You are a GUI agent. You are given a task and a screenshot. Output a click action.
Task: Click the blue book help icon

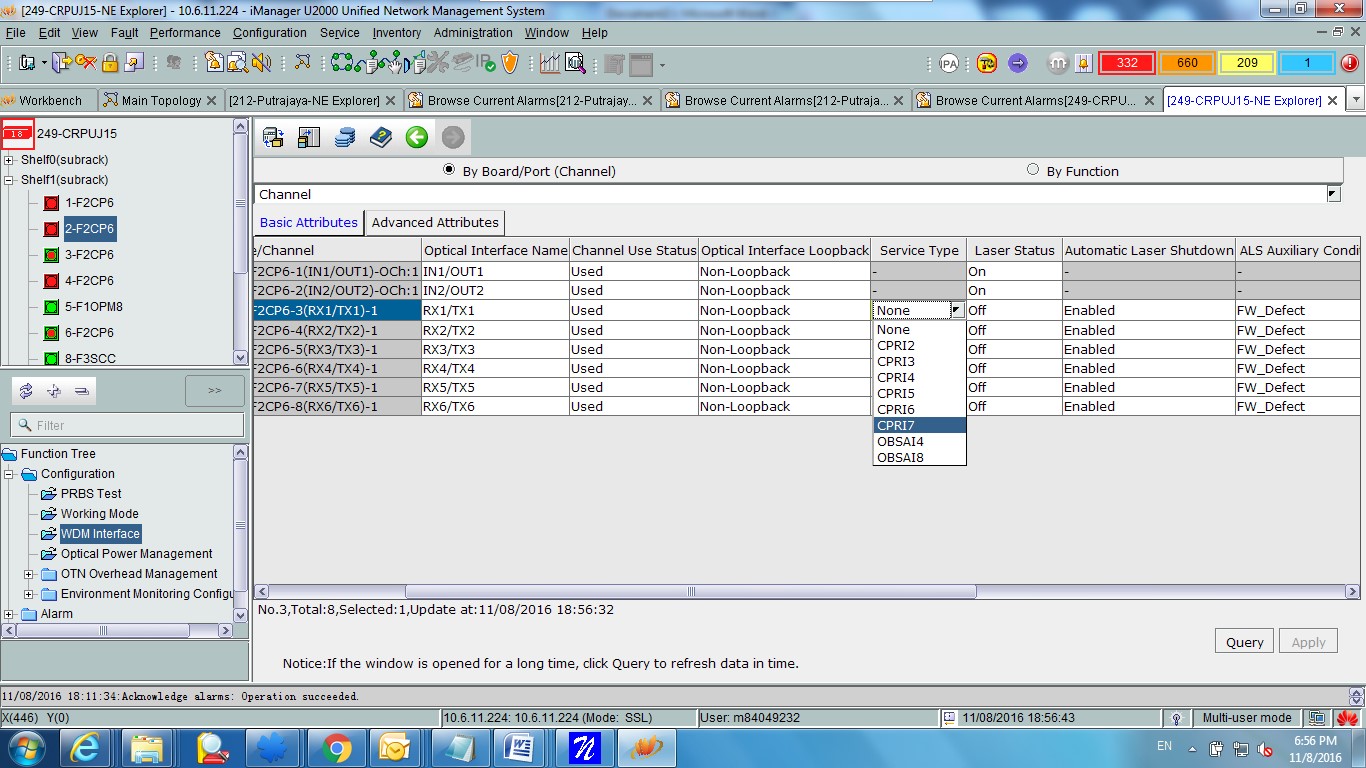pos(381,137)
